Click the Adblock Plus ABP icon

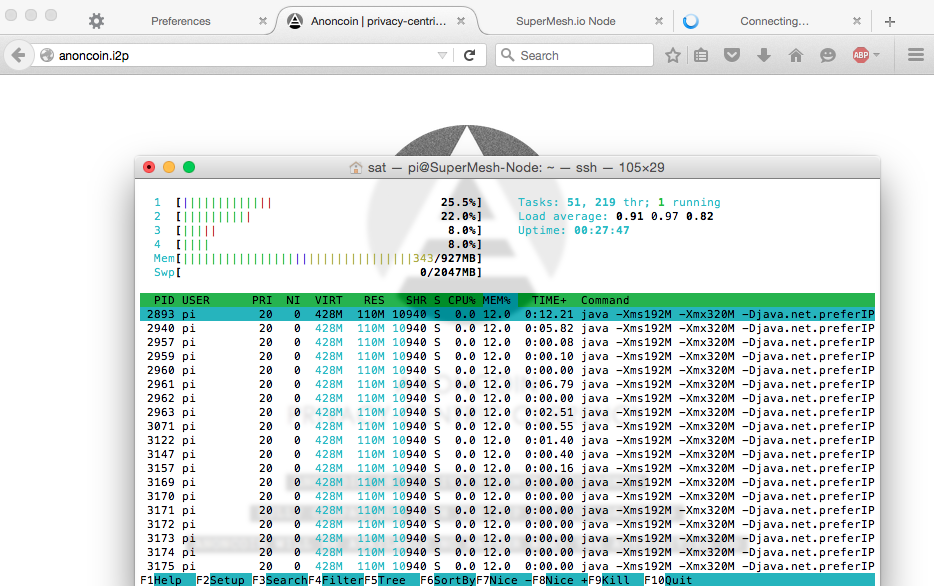click(x=861, y=55)
